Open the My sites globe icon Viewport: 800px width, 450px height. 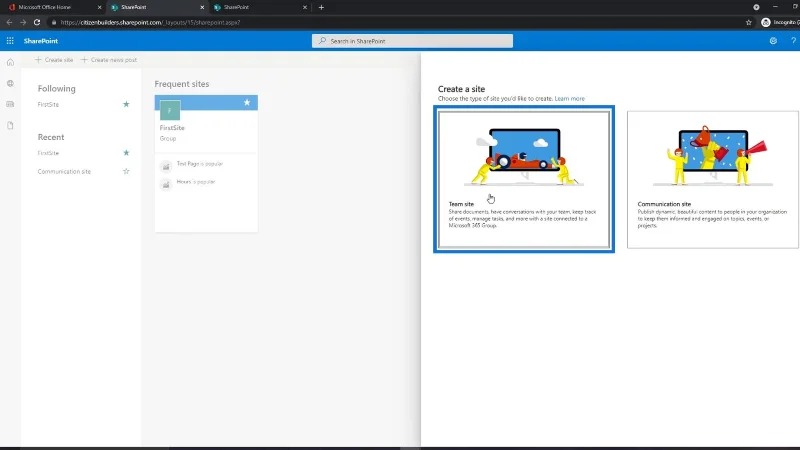click(x=10, y=83)
